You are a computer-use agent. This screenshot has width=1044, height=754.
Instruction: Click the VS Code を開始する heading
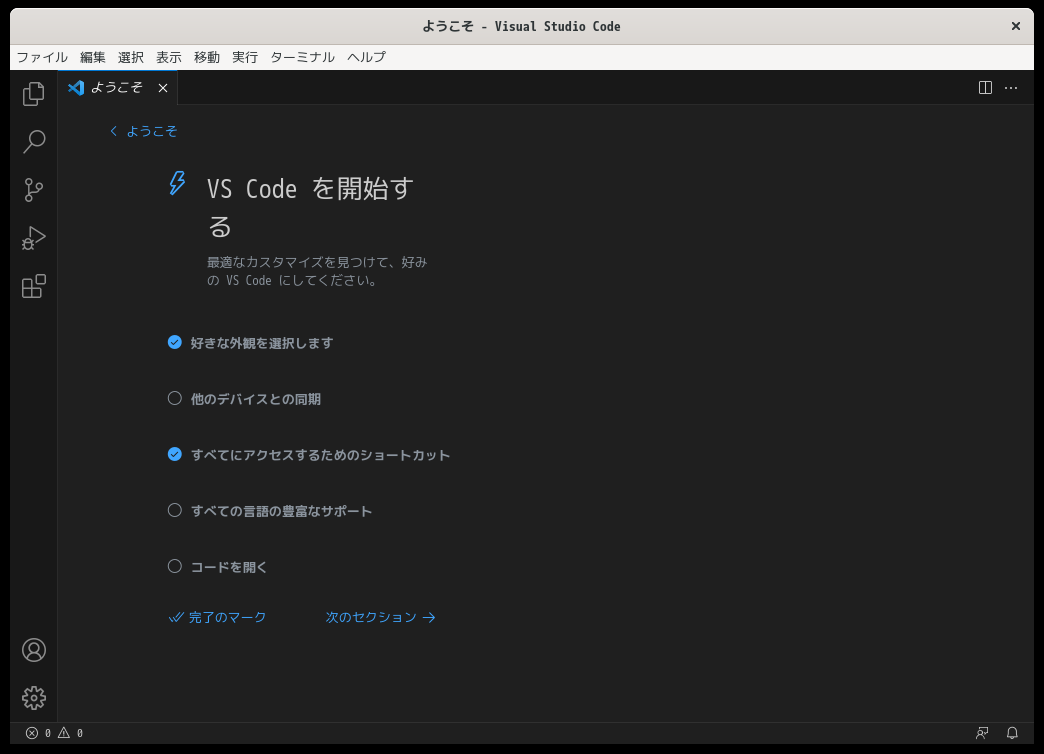311,207
